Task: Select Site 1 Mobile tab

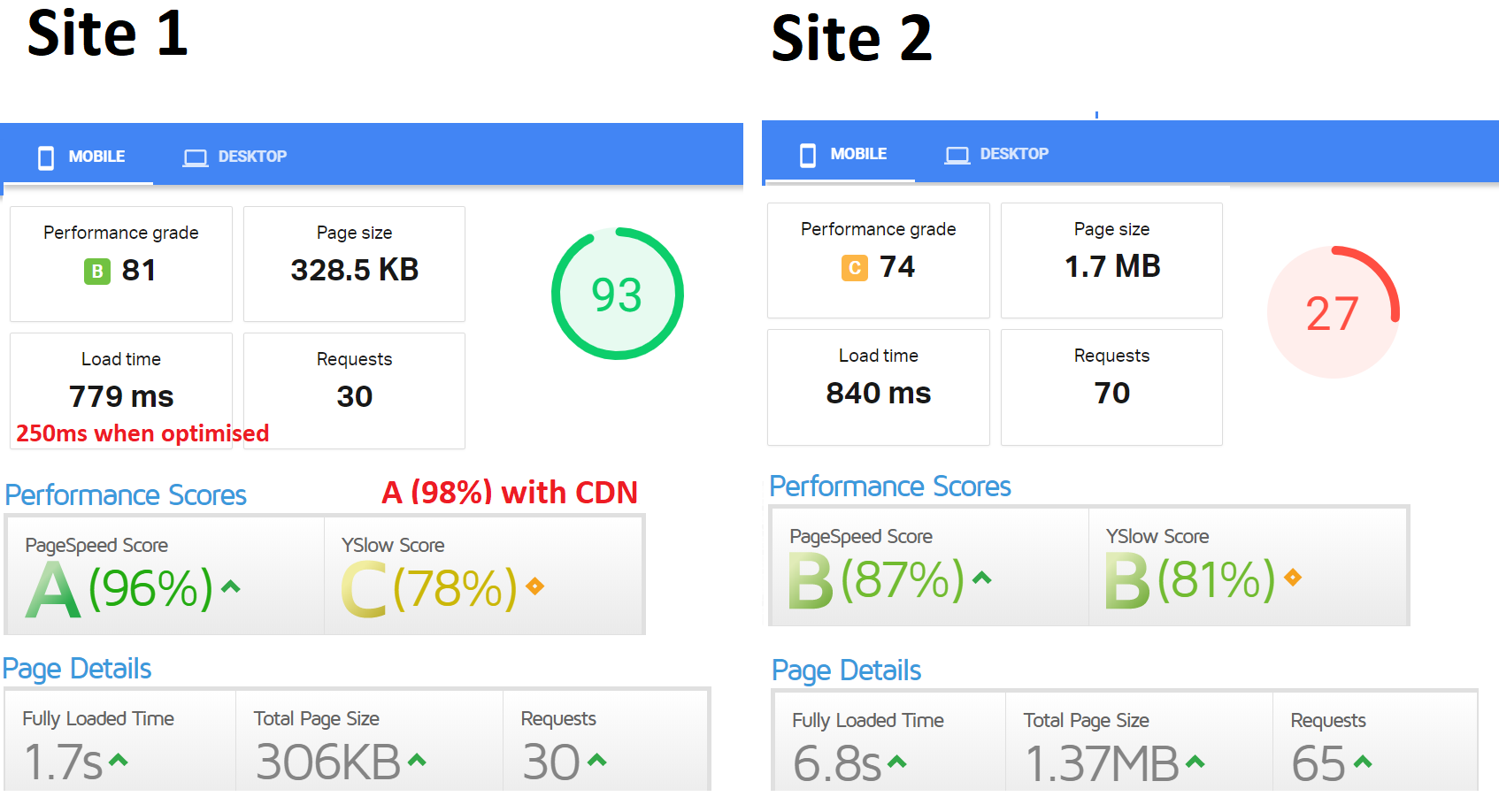Action: click(80, 156)
